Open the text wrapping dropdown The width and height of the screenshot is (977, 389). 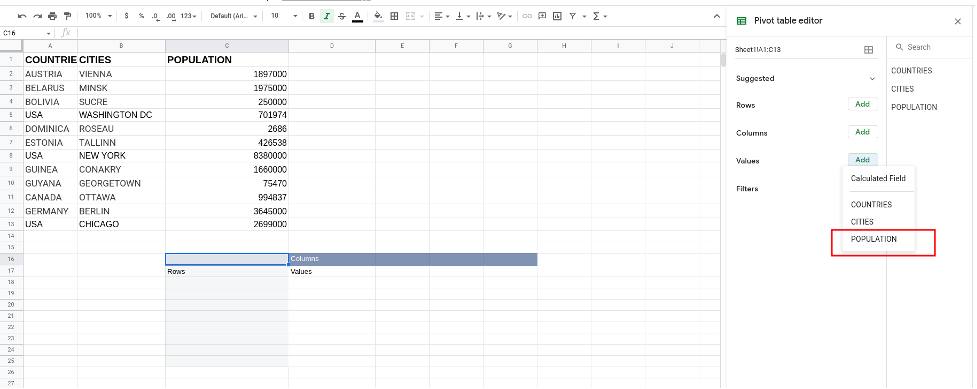click(x=483, y=16)
